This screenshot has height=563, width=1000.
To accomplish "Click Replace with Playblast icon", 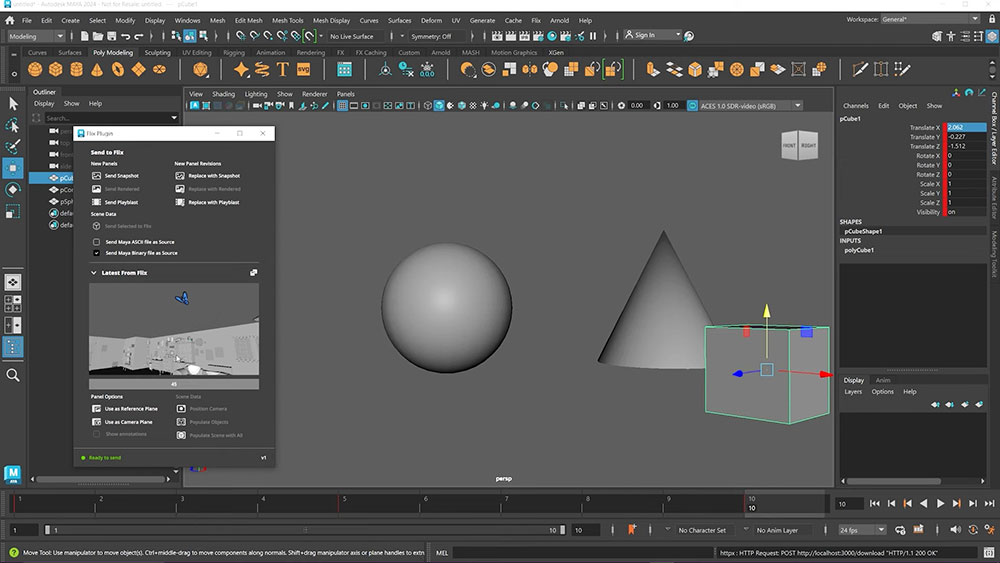I will point(181,202).
